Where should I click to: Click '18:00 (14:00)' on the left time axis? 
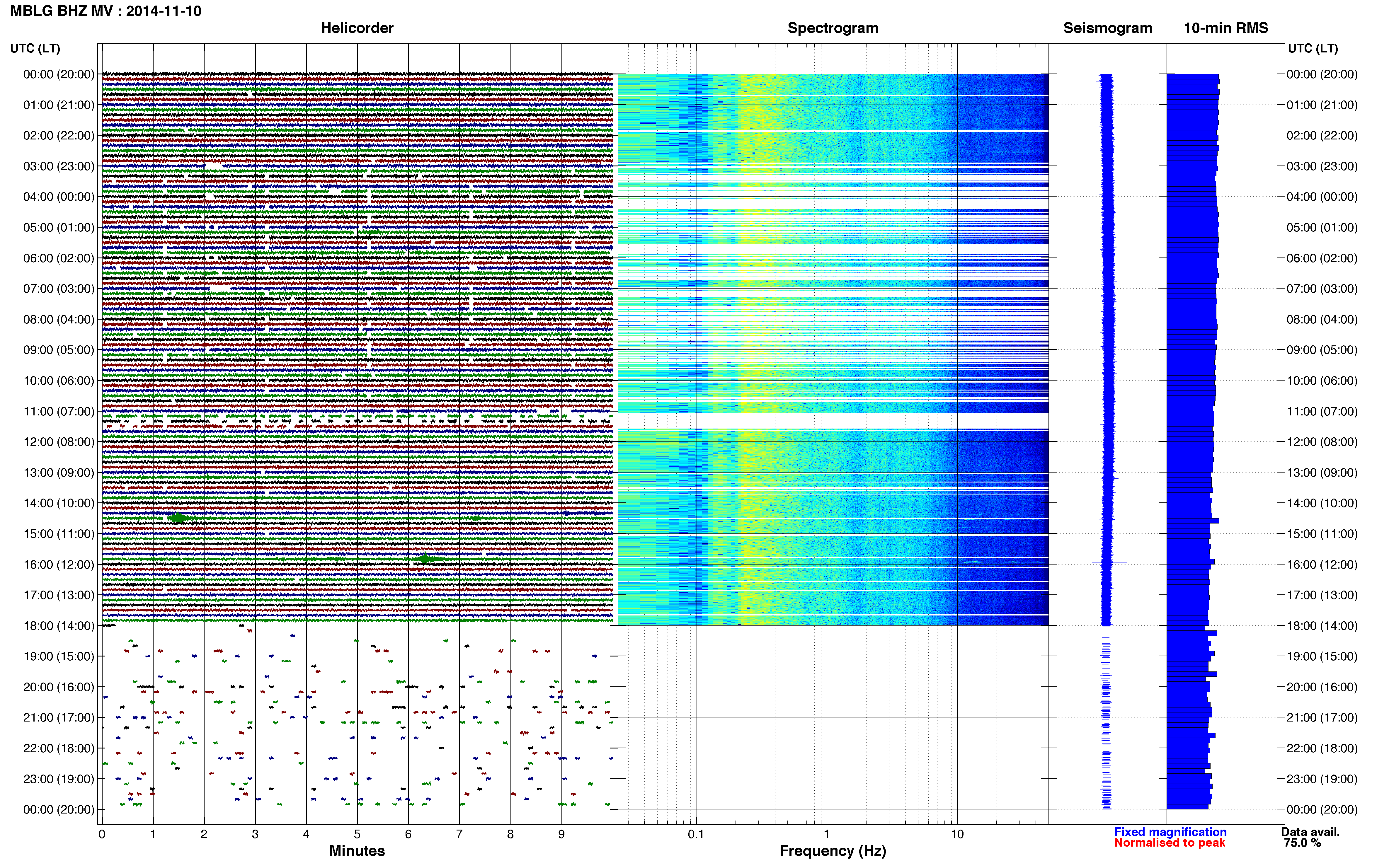point(59,626)
